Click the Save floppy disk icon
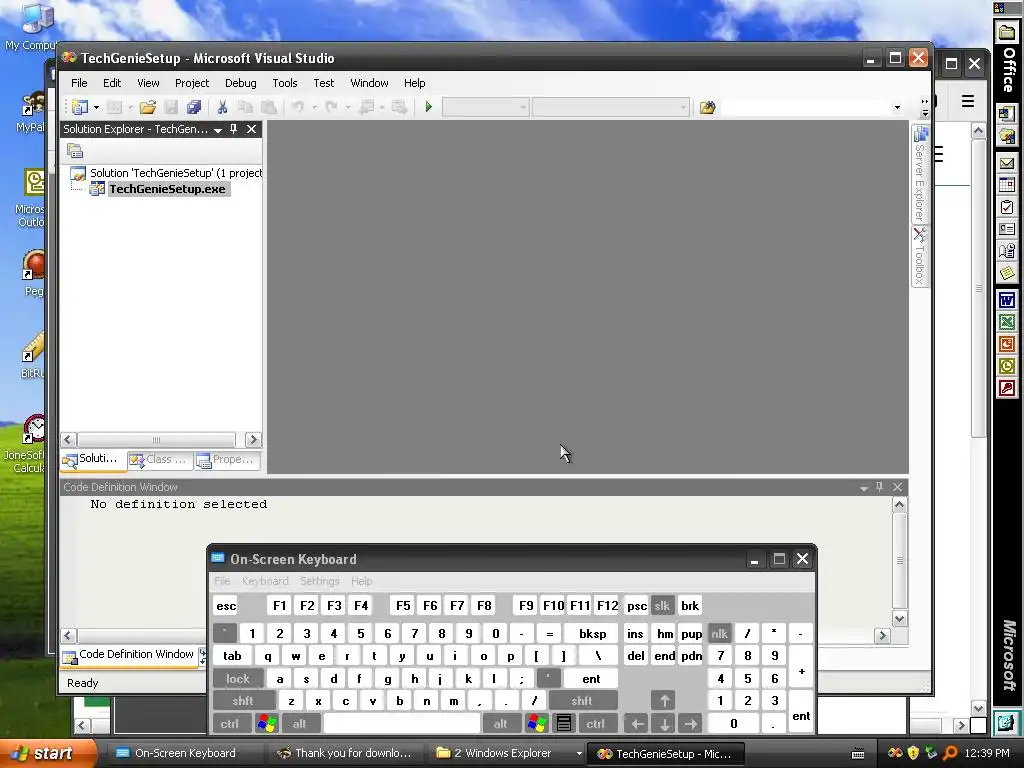The width and height of the screenshot is (1024, 768). tap(171, 107)
